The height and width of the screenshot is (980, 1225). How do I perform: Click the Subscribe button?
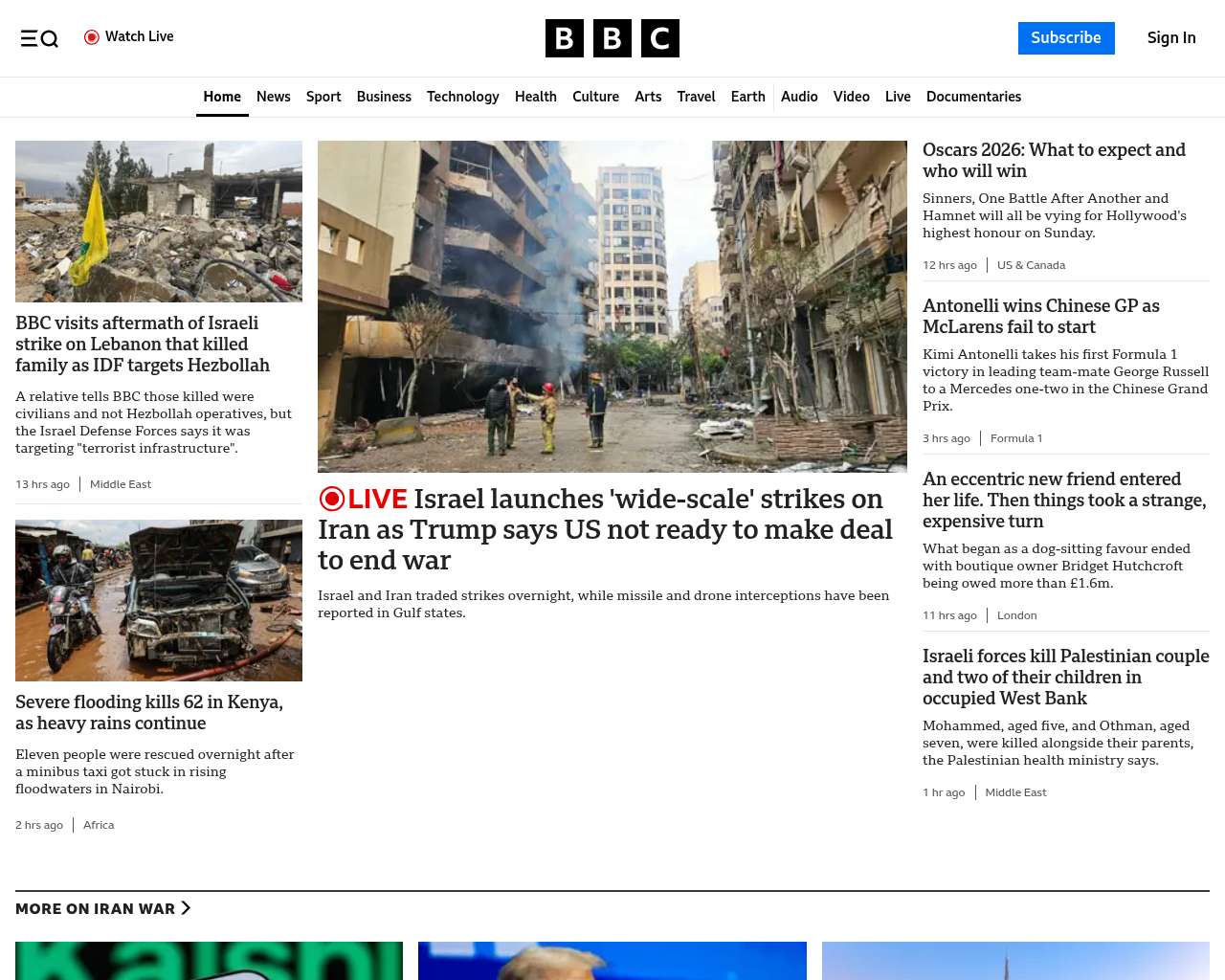pos(1066,38)
